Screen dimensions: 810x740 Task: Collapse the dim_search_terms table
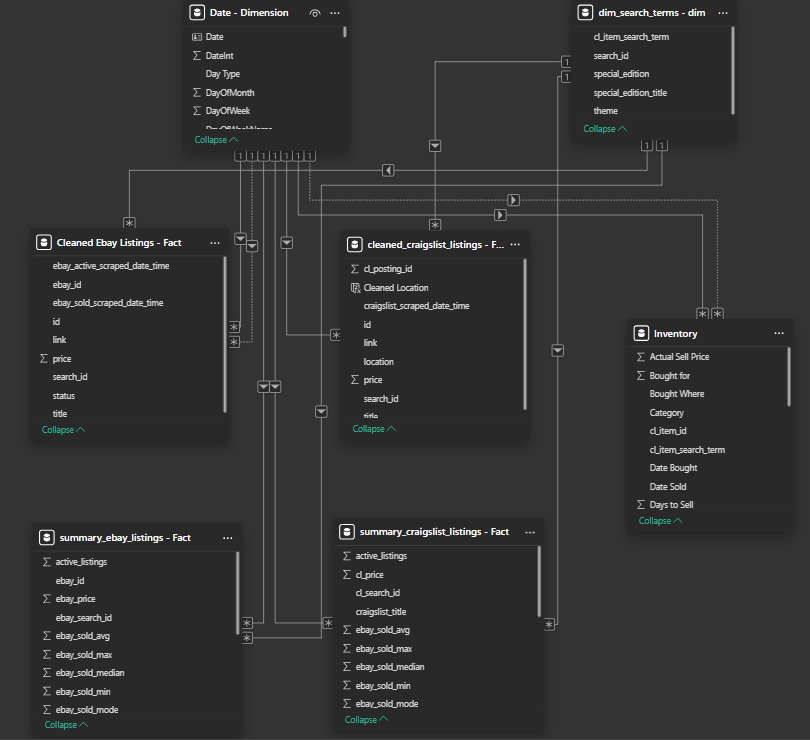(x=605, y=129)
